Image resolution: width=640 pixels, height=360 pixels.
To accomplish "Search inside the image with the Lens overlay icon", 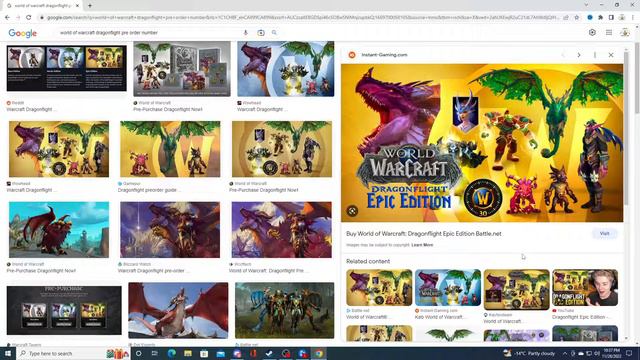I will tap(352, 211).
